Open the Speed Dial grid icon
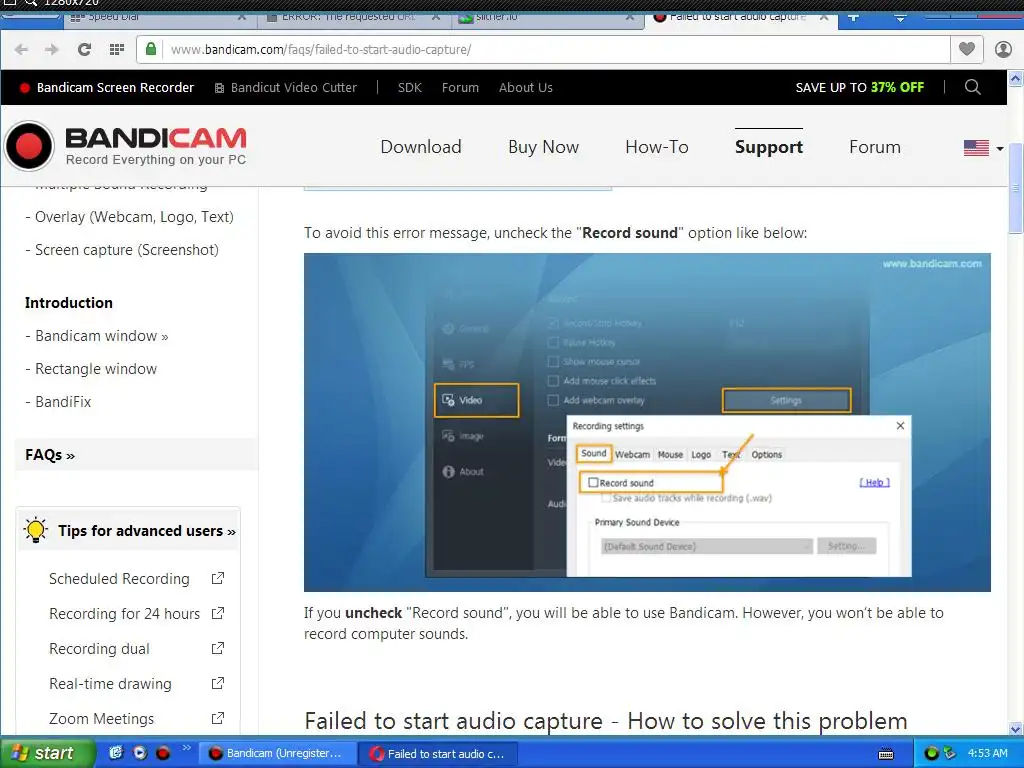This screenshot has width=1024, height=768. click(117, 50)
